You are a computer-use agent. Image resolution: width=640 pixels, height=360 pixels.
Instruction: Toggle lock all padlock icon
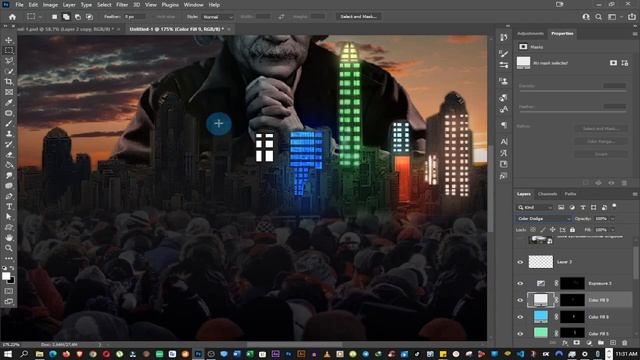[x=572, y=230]
